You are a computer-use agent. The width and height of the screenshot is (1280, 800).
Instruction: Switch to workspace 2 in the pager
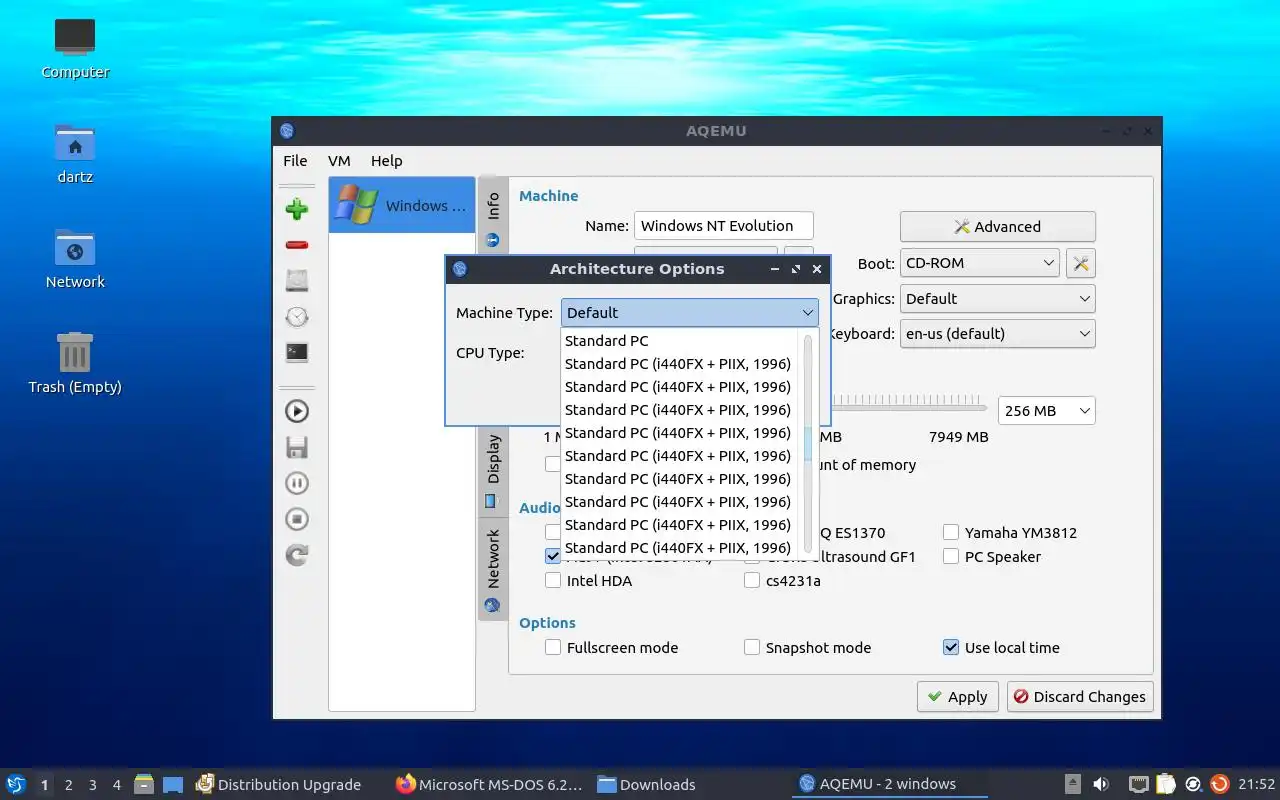pos(69,785)
